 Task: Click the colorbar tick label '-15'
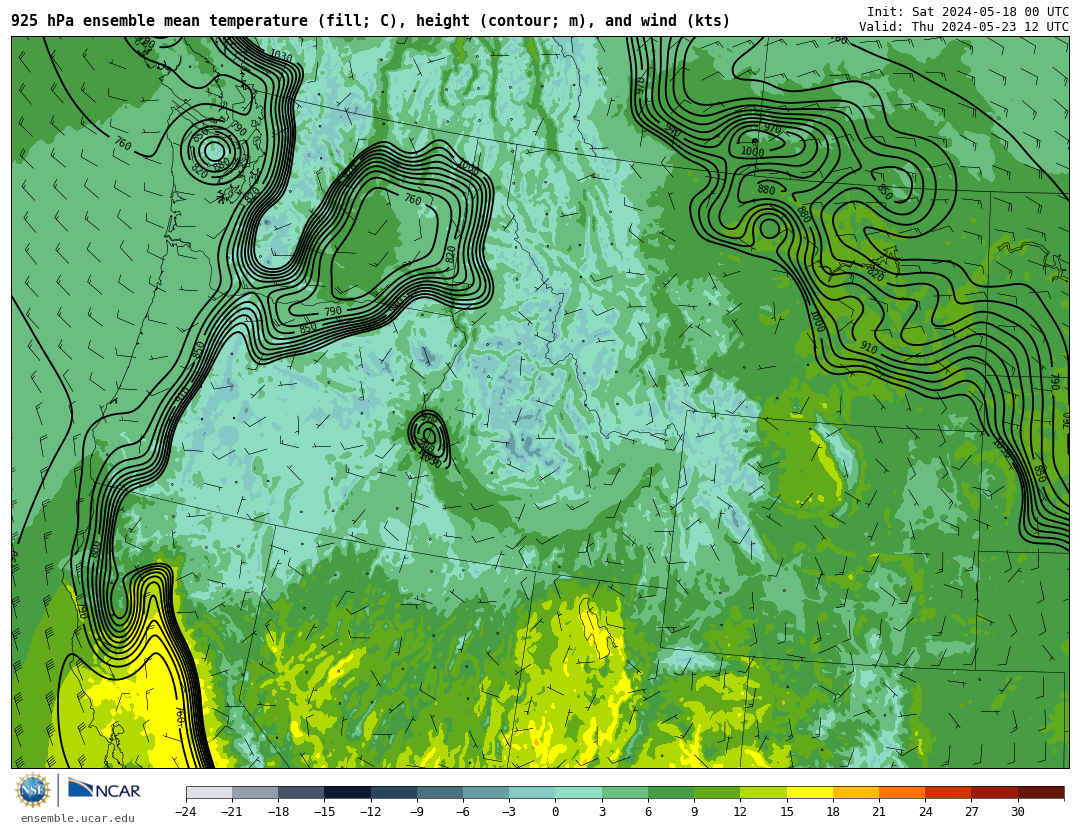[x=324, y=812]
